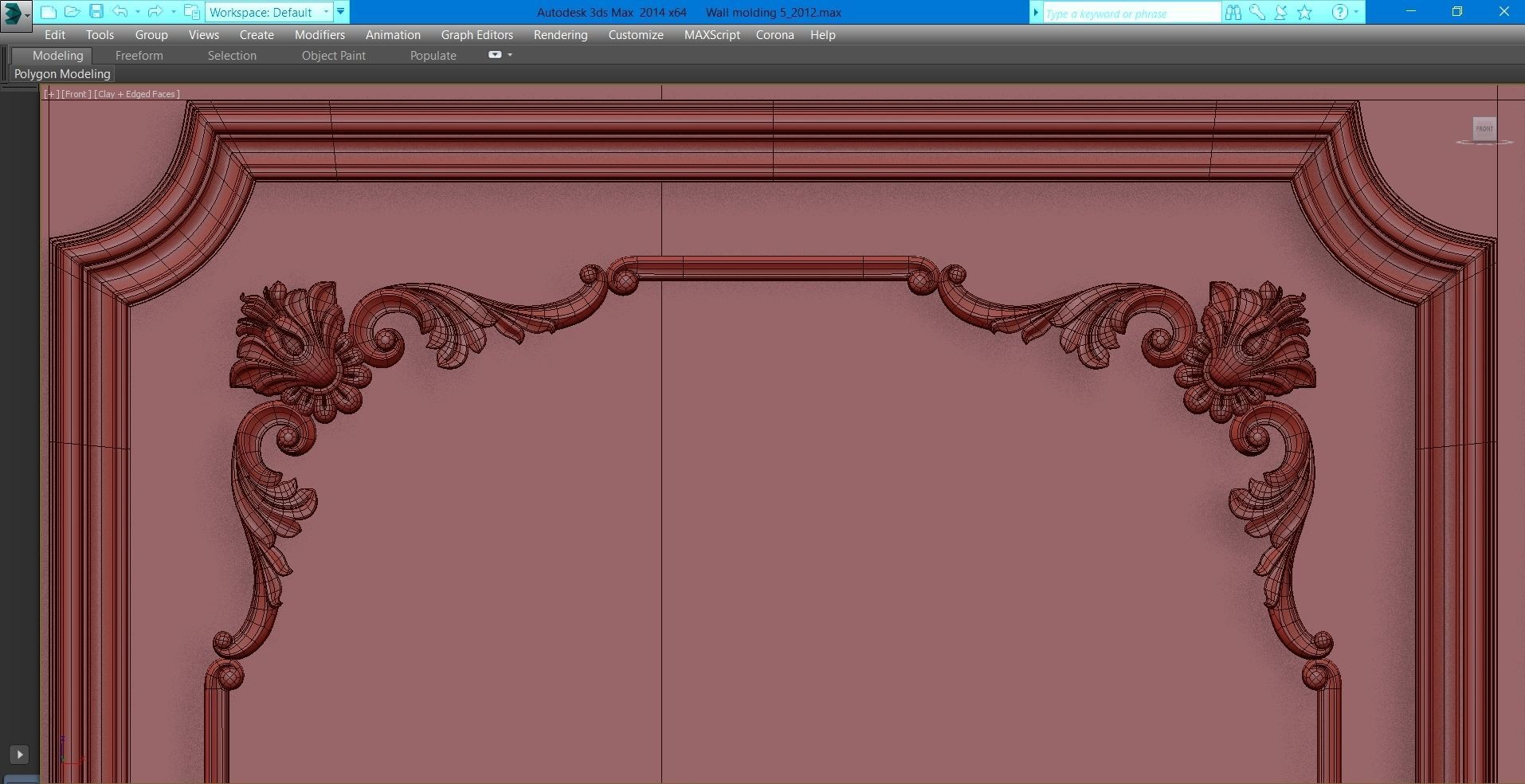Open the Corona menu
The image size is (1525, 784).
tap(774, 35)
